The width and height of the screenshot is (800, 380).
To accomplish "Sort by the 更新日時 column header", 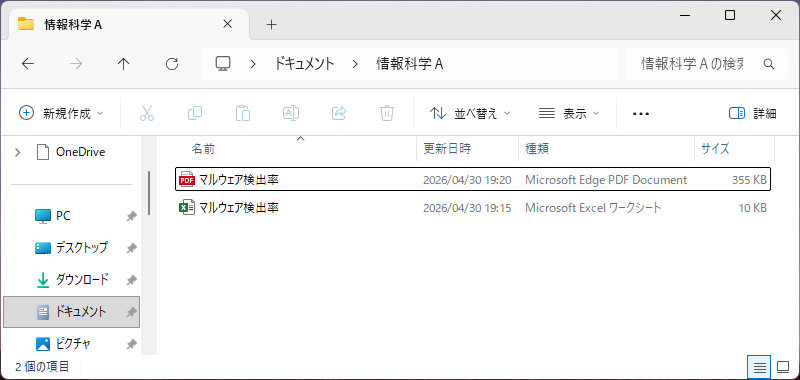I will [x=467, y=149].
